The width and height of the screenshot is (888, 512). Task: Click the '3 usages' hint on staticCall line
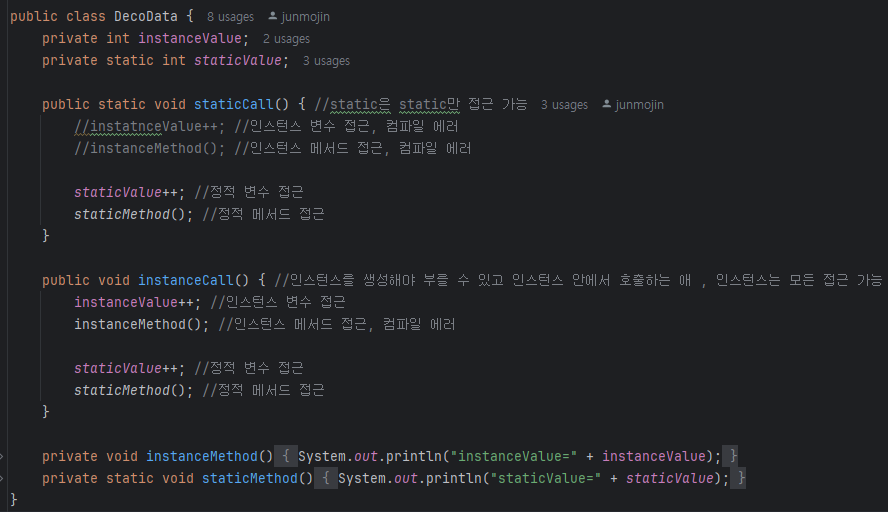tap(564, 105)
